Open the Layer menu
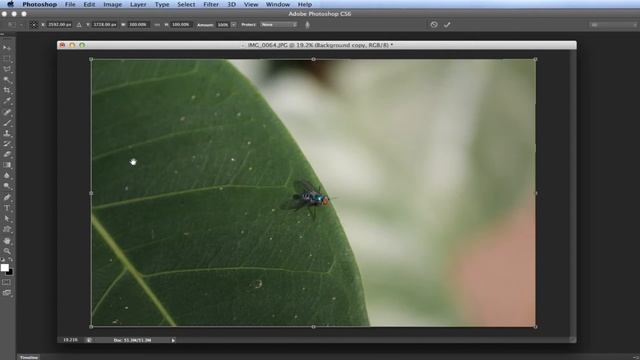The image size is (640, 360). click(x=138, y=4)
